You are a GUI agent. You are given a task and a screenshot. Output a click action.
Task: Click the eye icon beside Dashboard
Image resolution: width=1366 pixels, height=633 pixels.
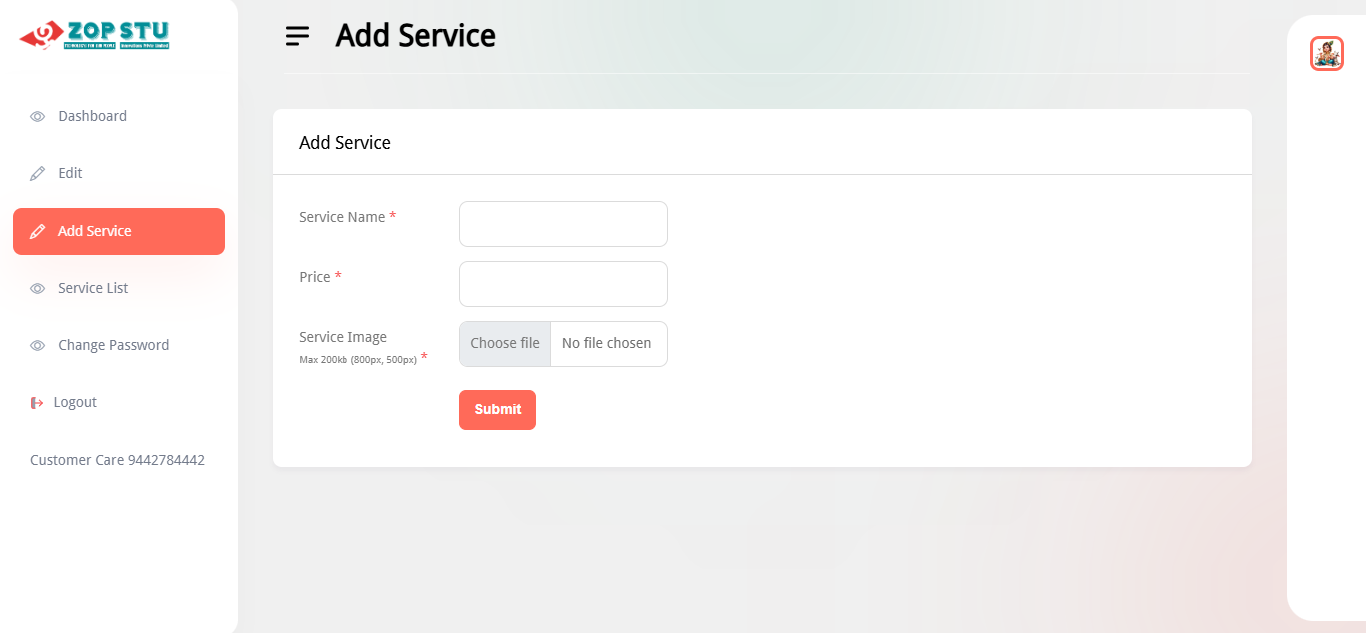click(x=38, y=117)
